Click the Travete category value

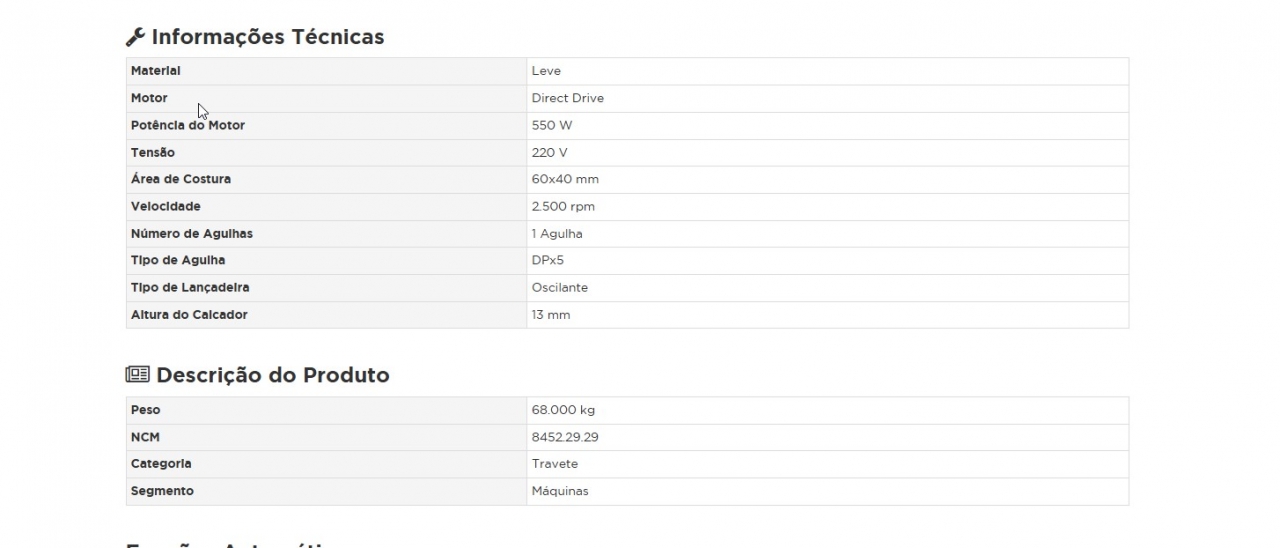(555, 464)
